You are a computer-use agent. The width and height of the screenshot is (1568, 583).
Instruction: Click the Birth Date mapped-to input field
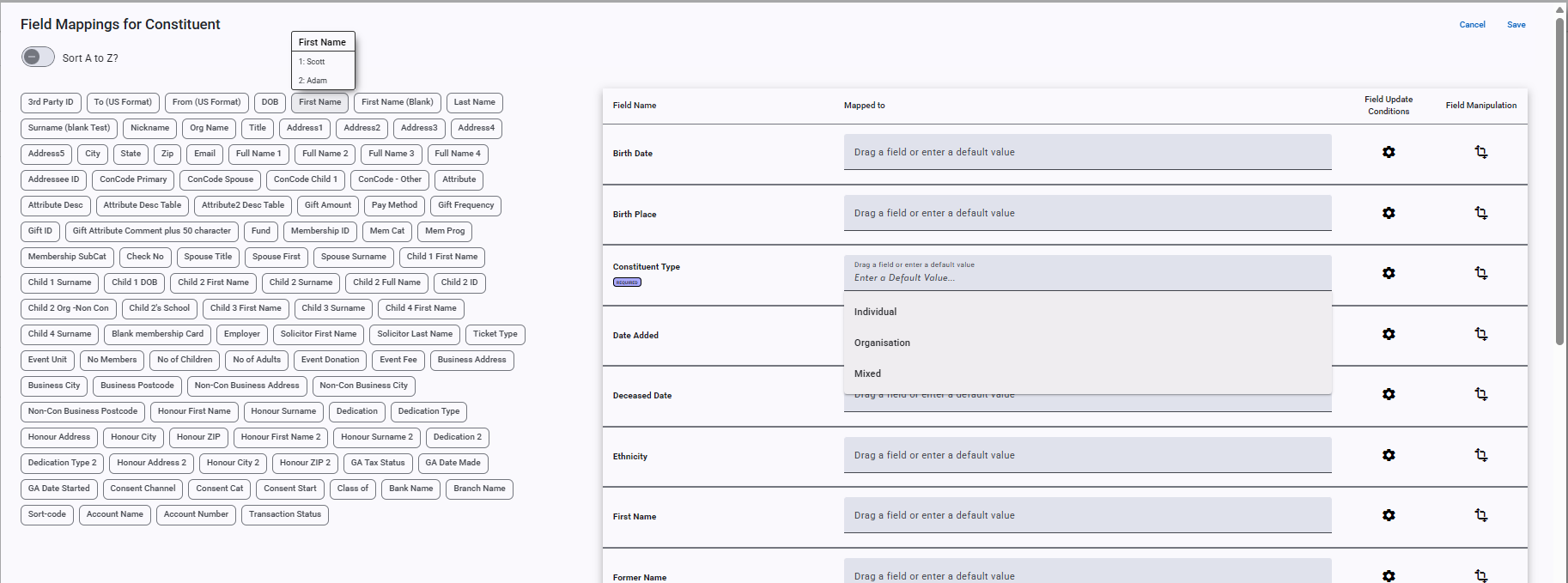coord(1086,152)
